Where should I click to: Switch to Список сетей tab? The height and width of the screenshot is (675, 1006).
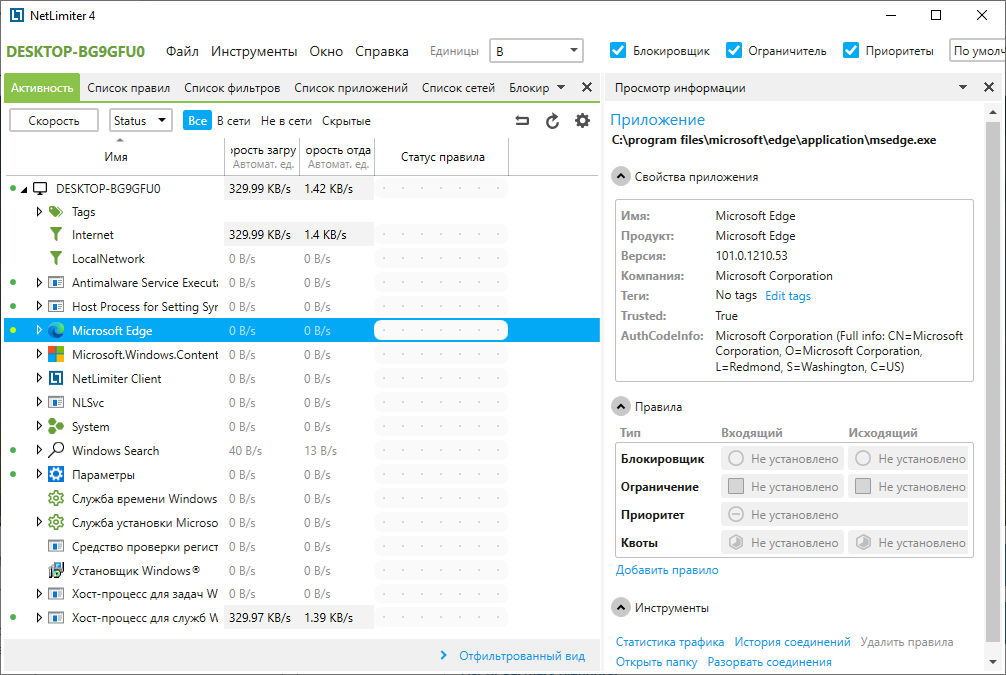(458, 88)
